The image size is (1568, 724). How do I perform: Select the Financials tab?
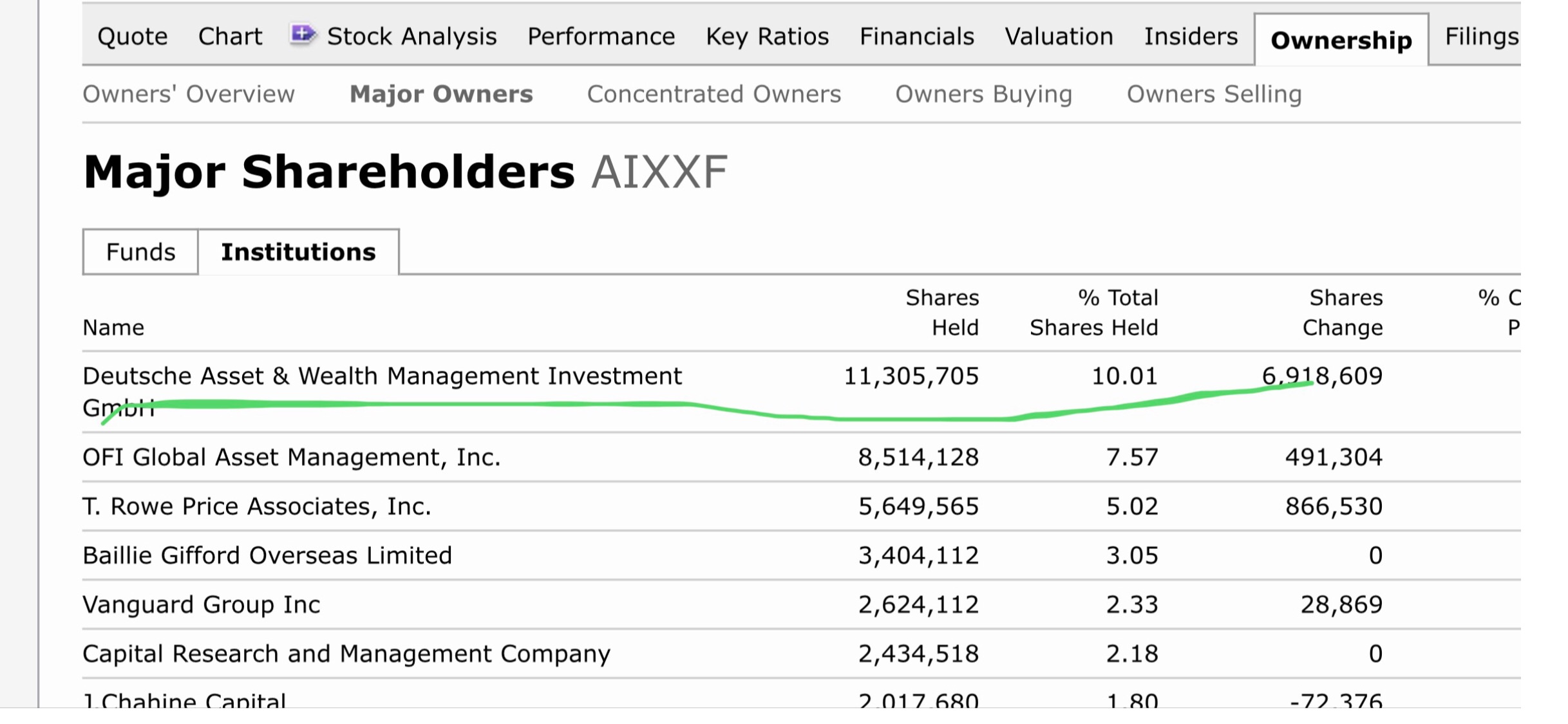tap(916, 37)
